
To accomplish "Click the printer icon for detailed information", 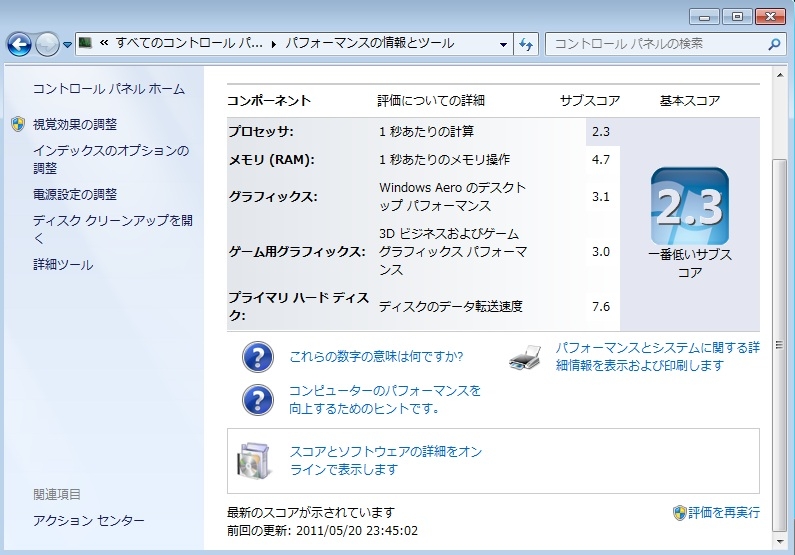I will pos(526,357).
